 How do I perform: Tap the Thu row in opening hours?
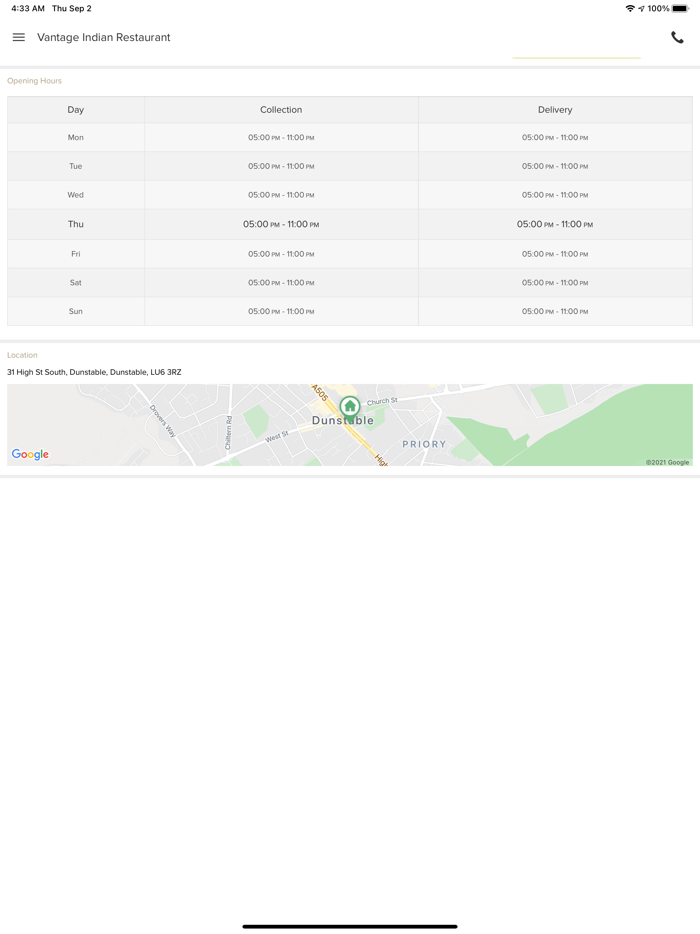(76, 225)
